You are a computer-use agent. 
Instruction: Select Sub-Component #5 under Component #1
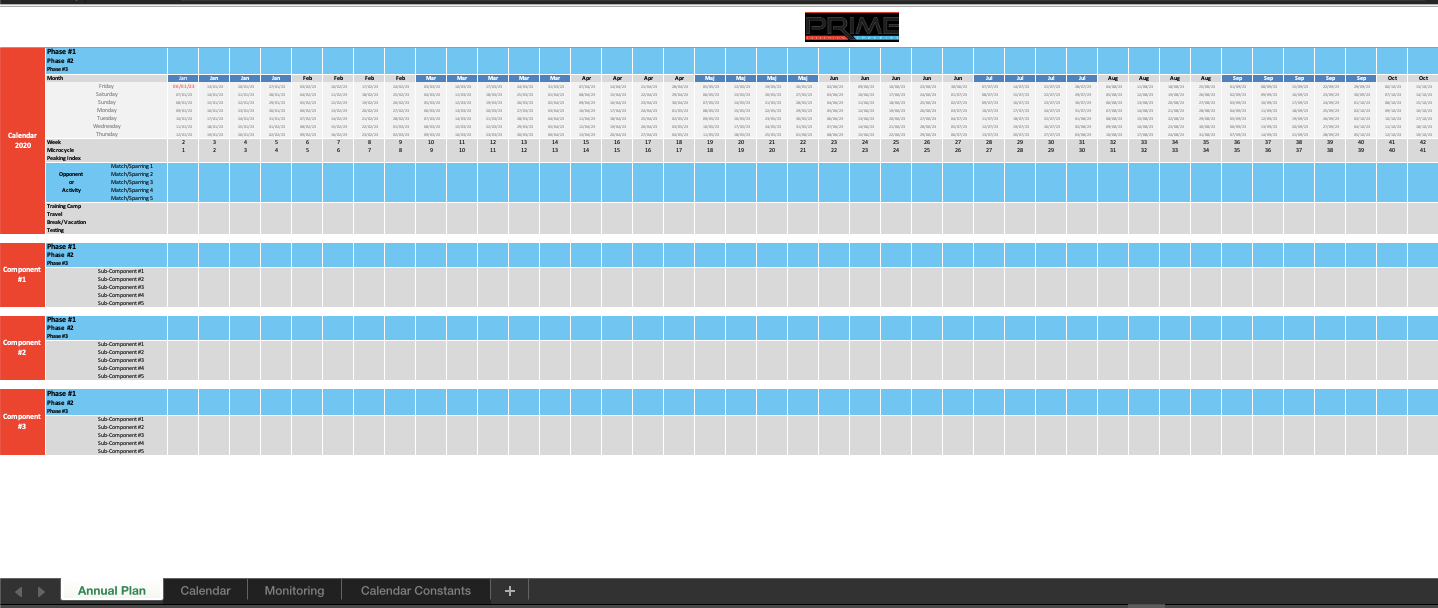pos(121,303)
